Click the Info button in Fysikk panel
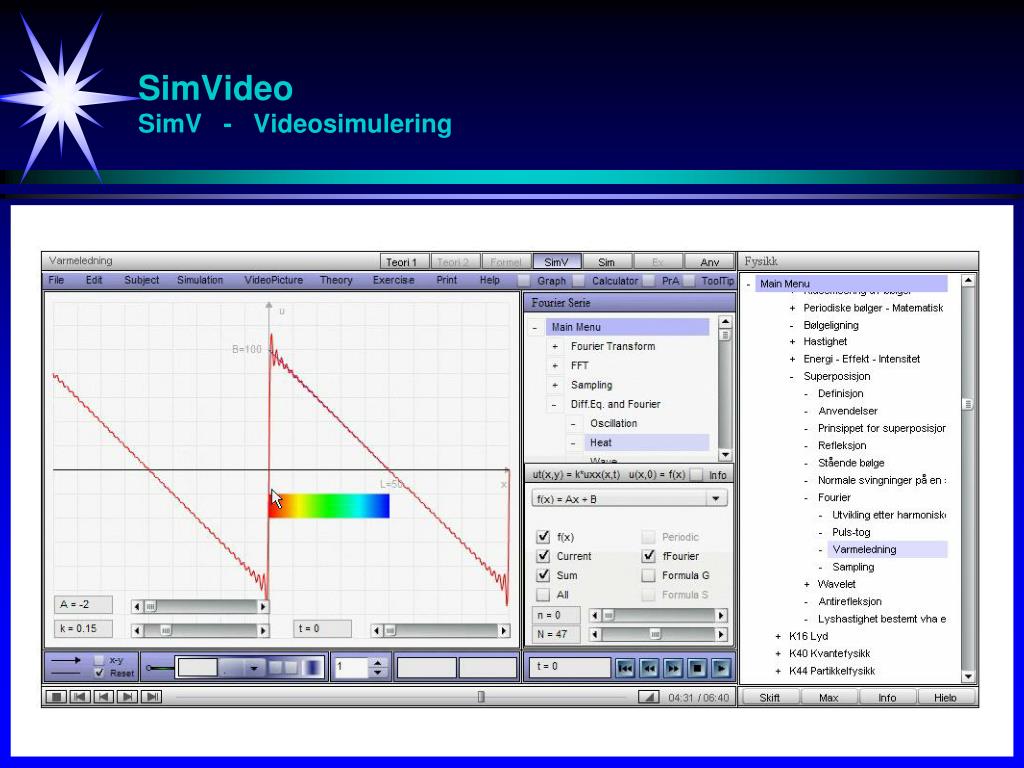 (x=887, y=697)
